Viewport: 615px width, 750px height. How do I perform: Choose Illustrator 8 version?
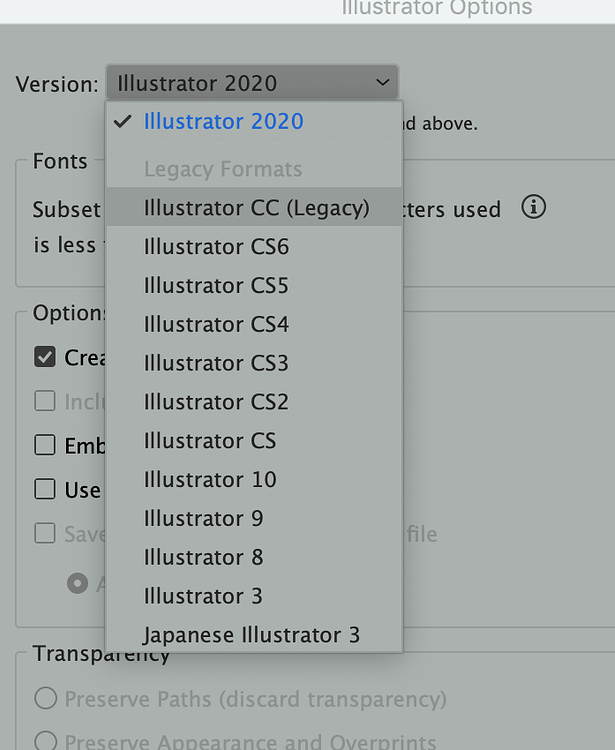(x=254, y=557)
